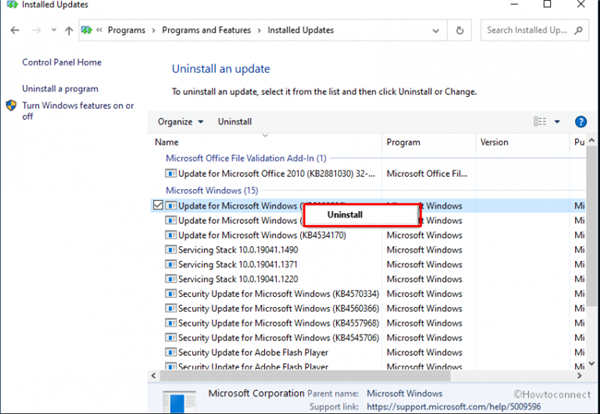Open Turn Windows features on or off
Image resolution: width=600 pixels, height=414 pixels.
pos(77,110)
